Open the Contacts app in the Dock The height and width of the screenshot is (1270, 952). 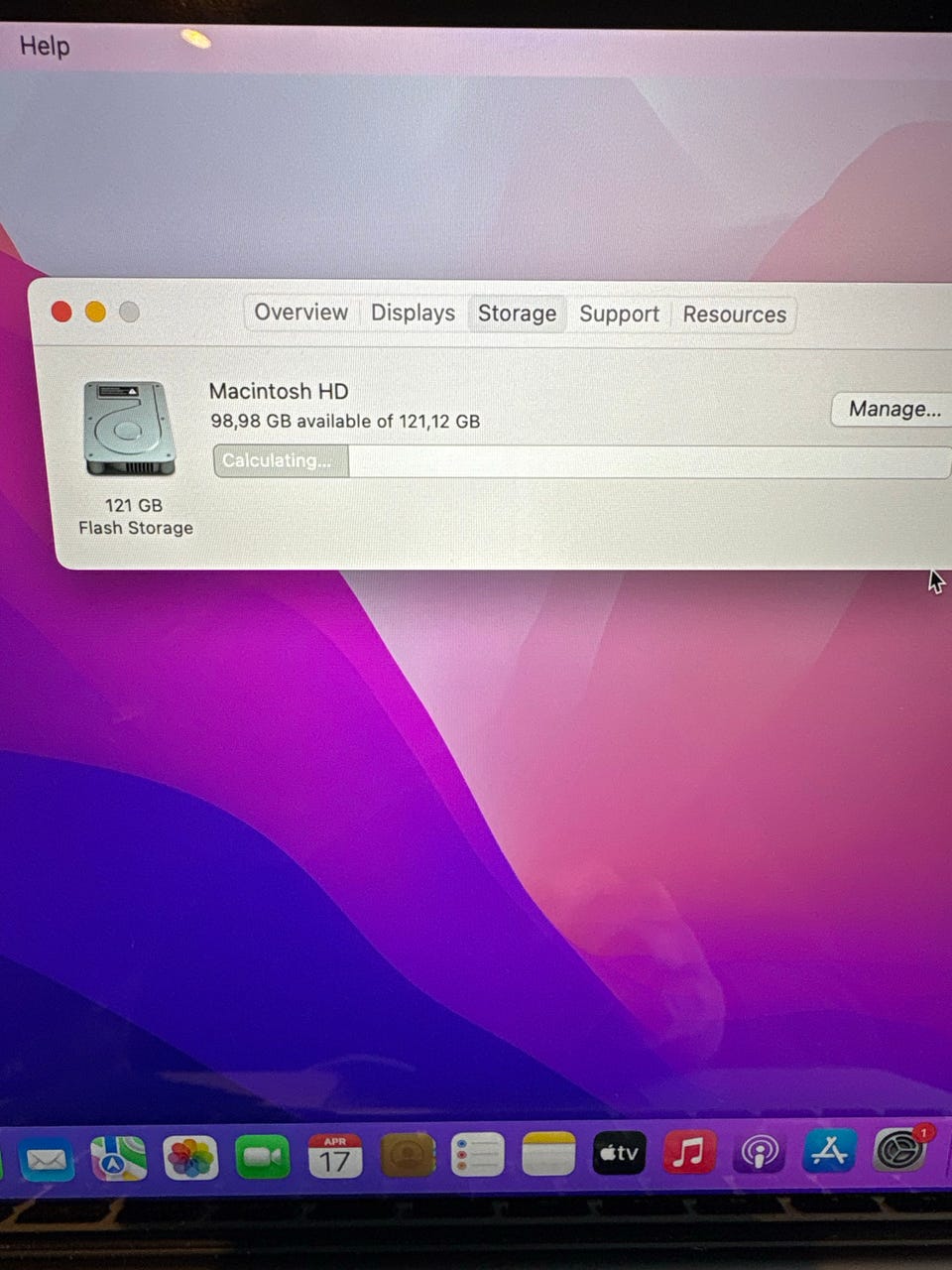pos(407,1155)
